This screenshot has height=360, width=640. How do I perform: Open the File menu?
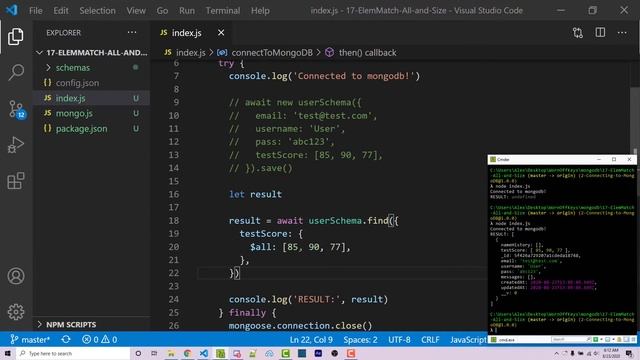point(36,10)
